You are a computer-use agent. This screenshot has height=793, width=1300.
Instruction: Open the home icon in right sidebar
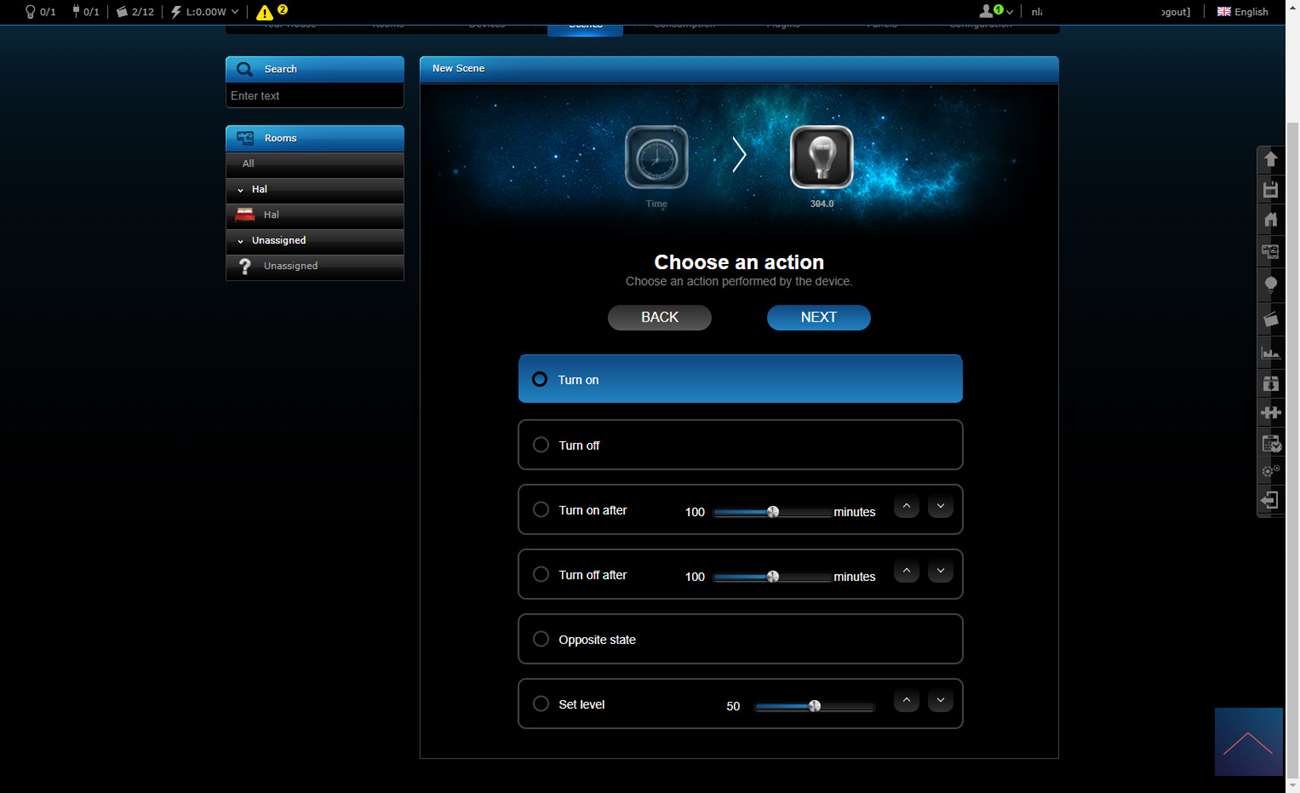coord(1270,220)
